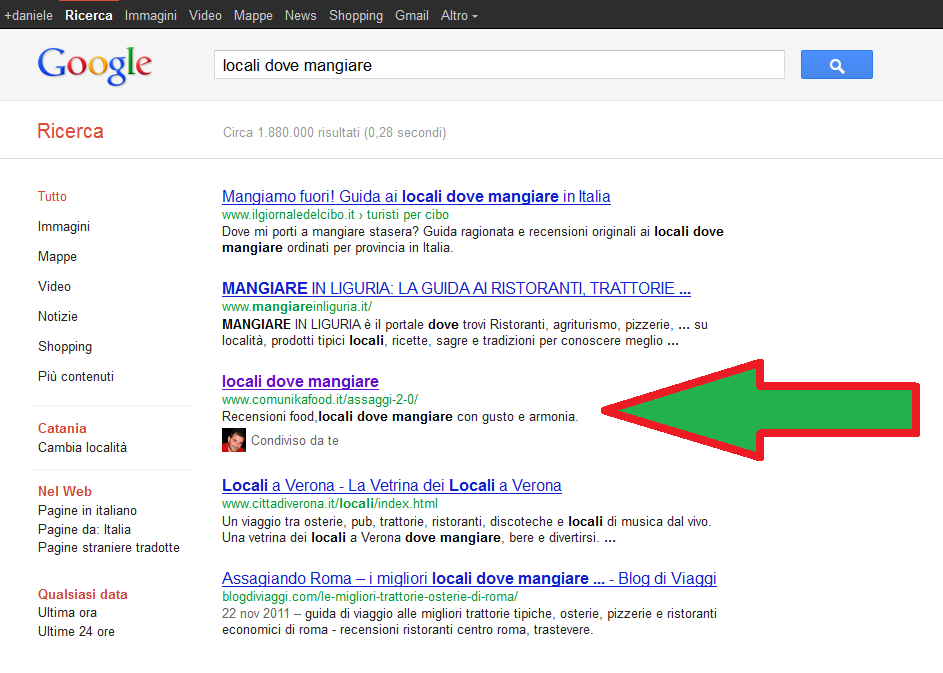This screenshot has height=673, width=943.
Task: Click the red Ricerca heading
Action: click(x=70, y=131)
